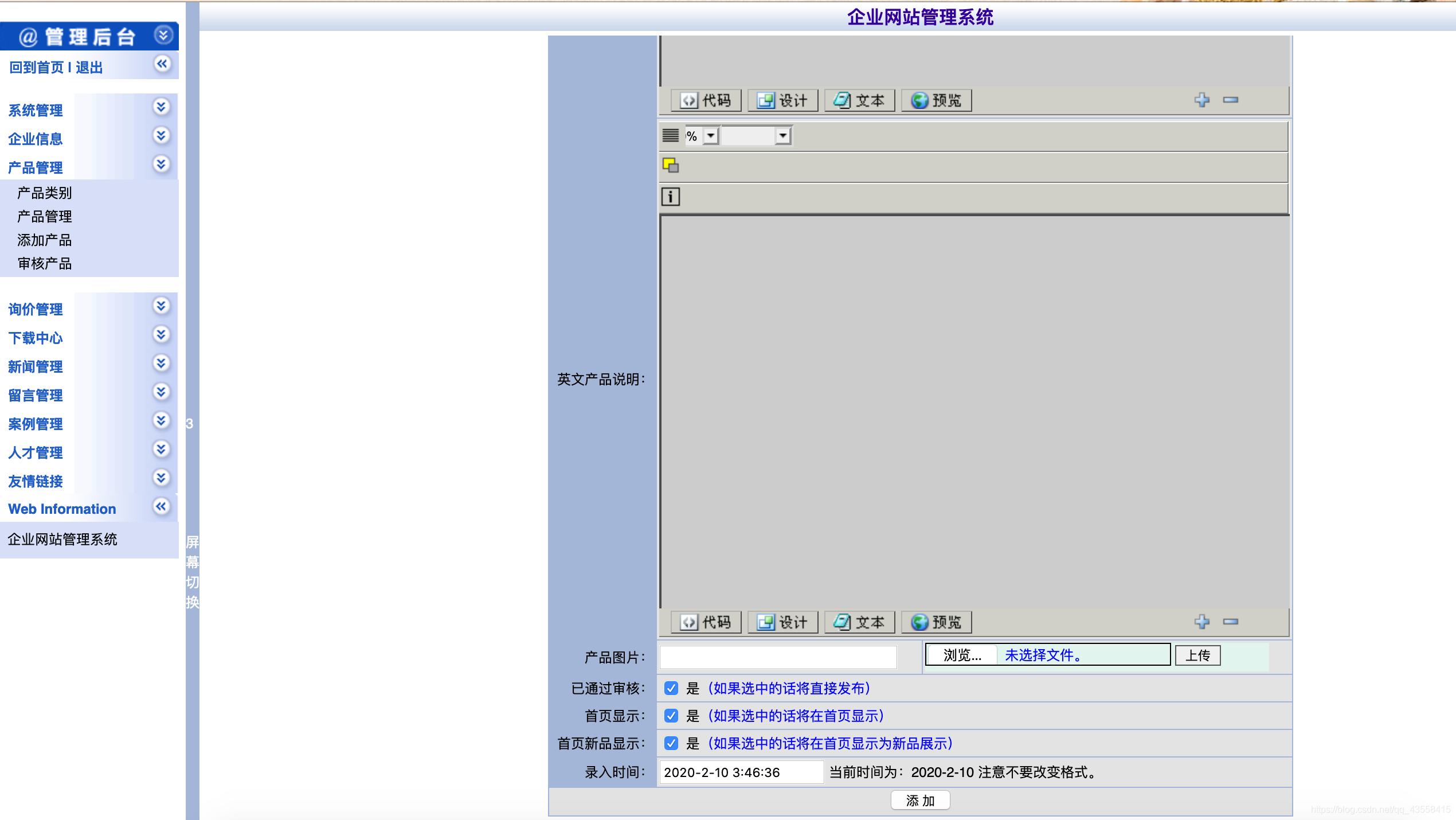The width and height of the screenshot is (1456, 820).
Task: Click the 上传 upload button
Action: click(1198, 655)
